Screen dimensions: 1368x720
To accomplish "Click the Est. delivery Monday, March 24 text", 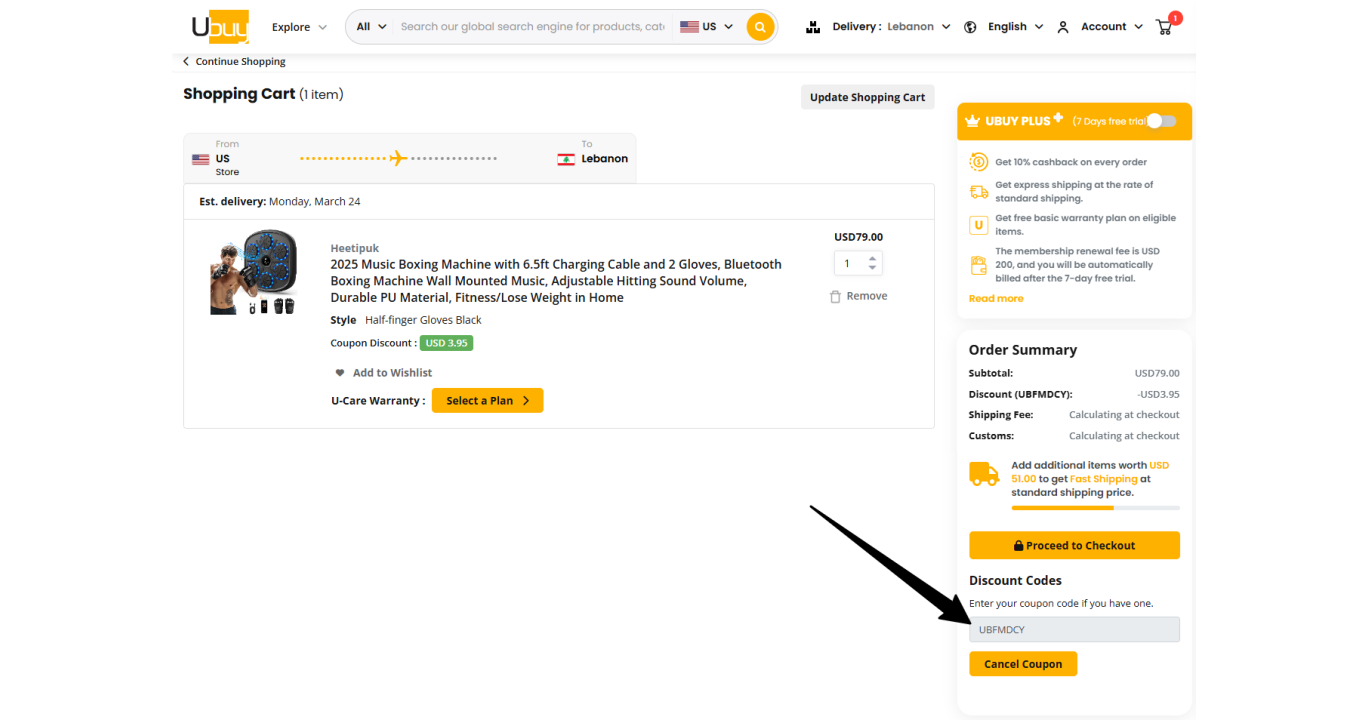I will [280, 201].
